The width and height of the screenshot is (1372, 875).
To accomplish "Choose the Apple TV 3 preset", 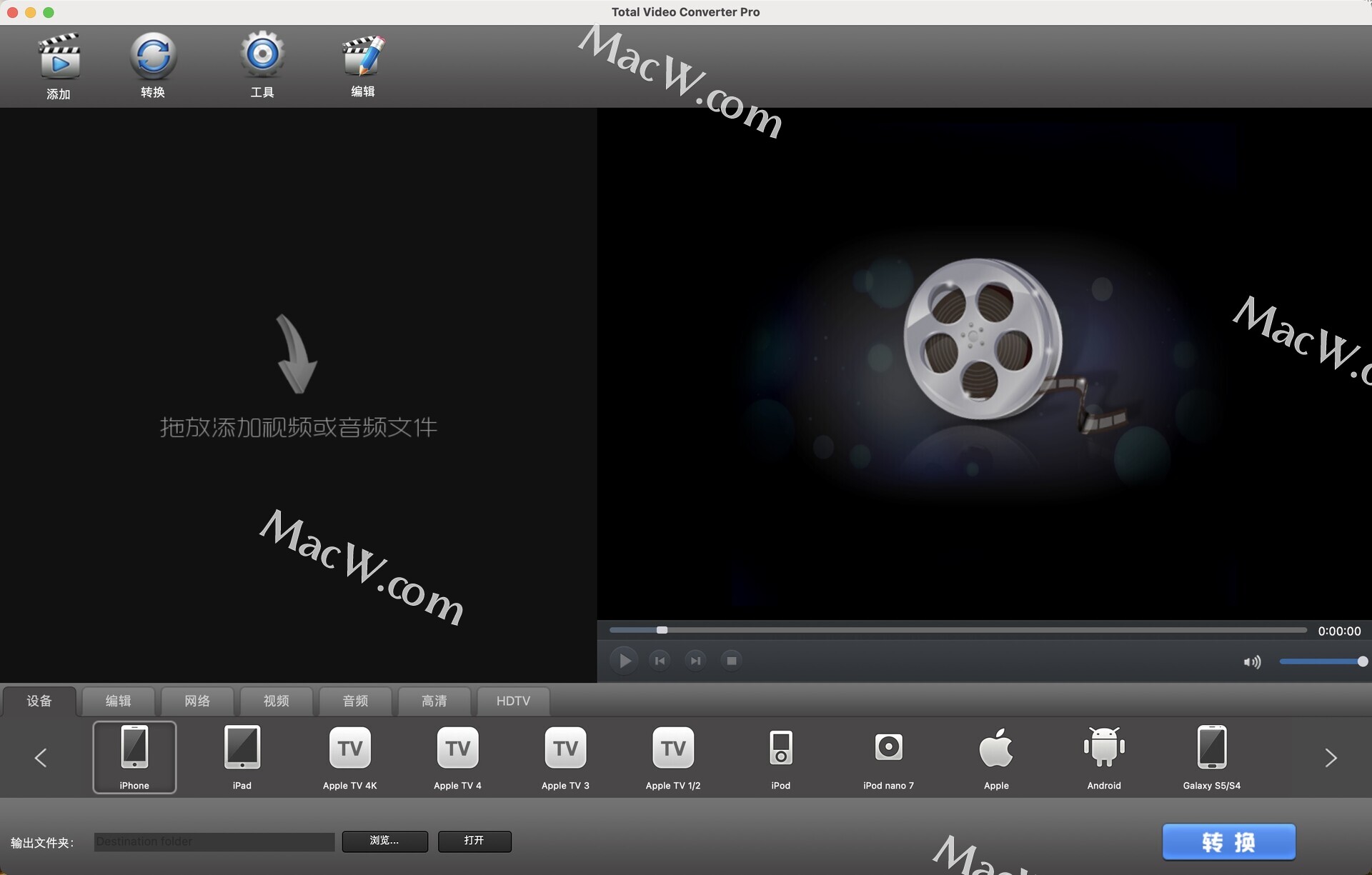I will point(565,756).
